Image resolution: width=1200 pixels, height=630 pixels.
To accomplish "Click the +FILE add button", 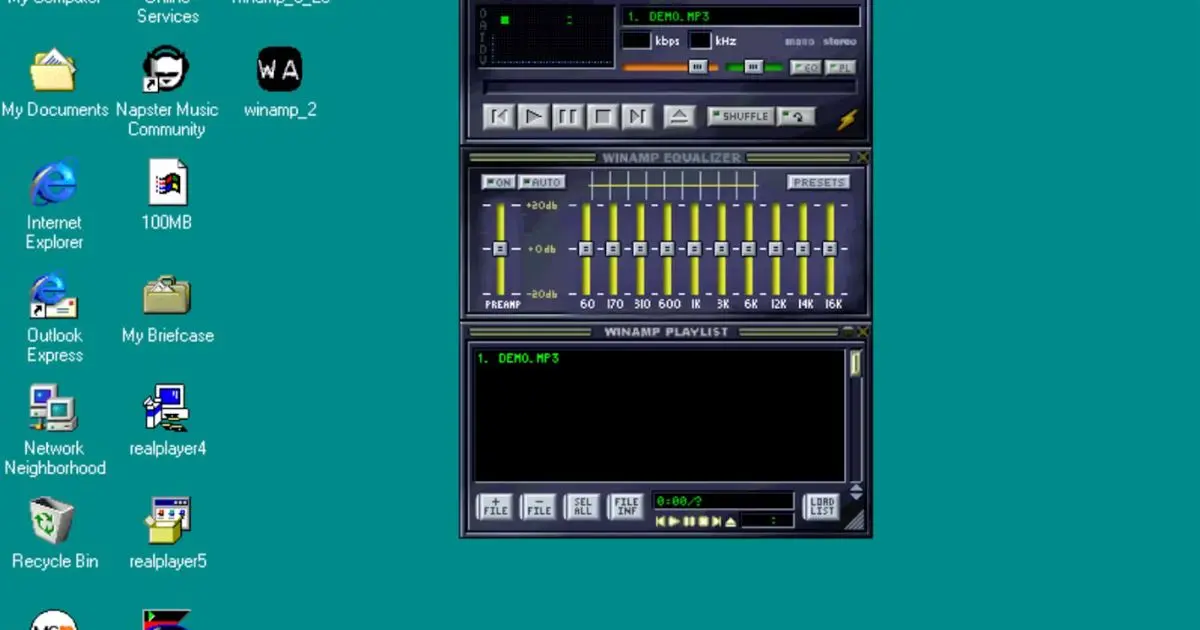I will [x=495, y=507].
